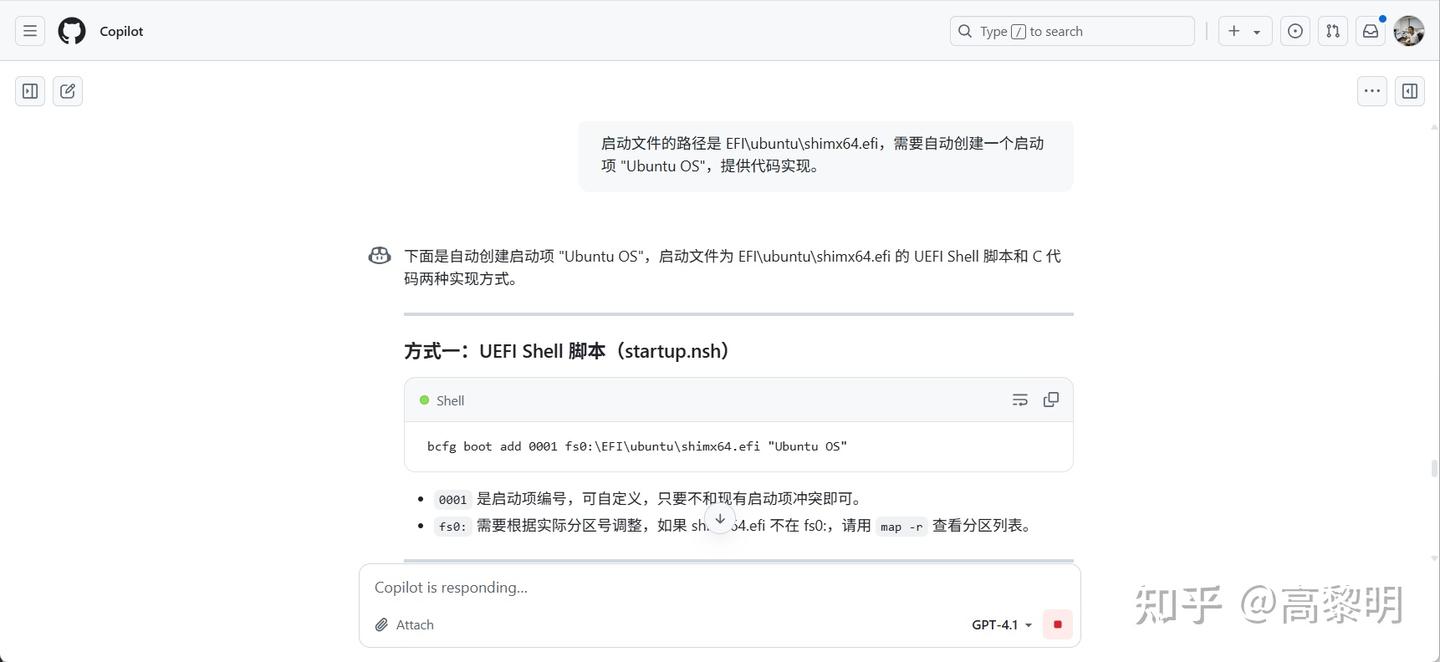Attach a file with the paperclip icon

point(381,624)
